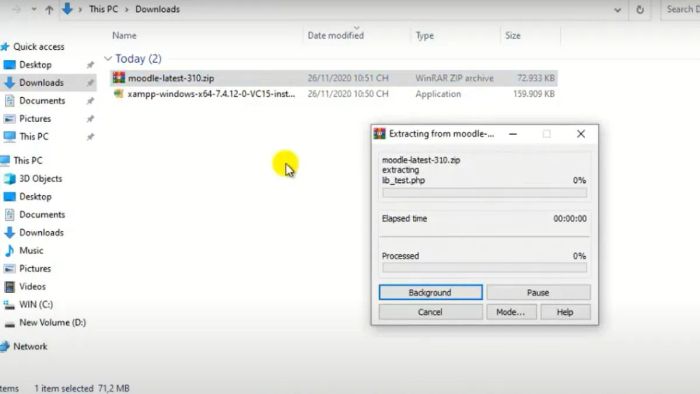Image resolution: width=700 pixels, height=394 pixels.
Task: Click WinRAR ZIP archive type cell
Action: 454,78
